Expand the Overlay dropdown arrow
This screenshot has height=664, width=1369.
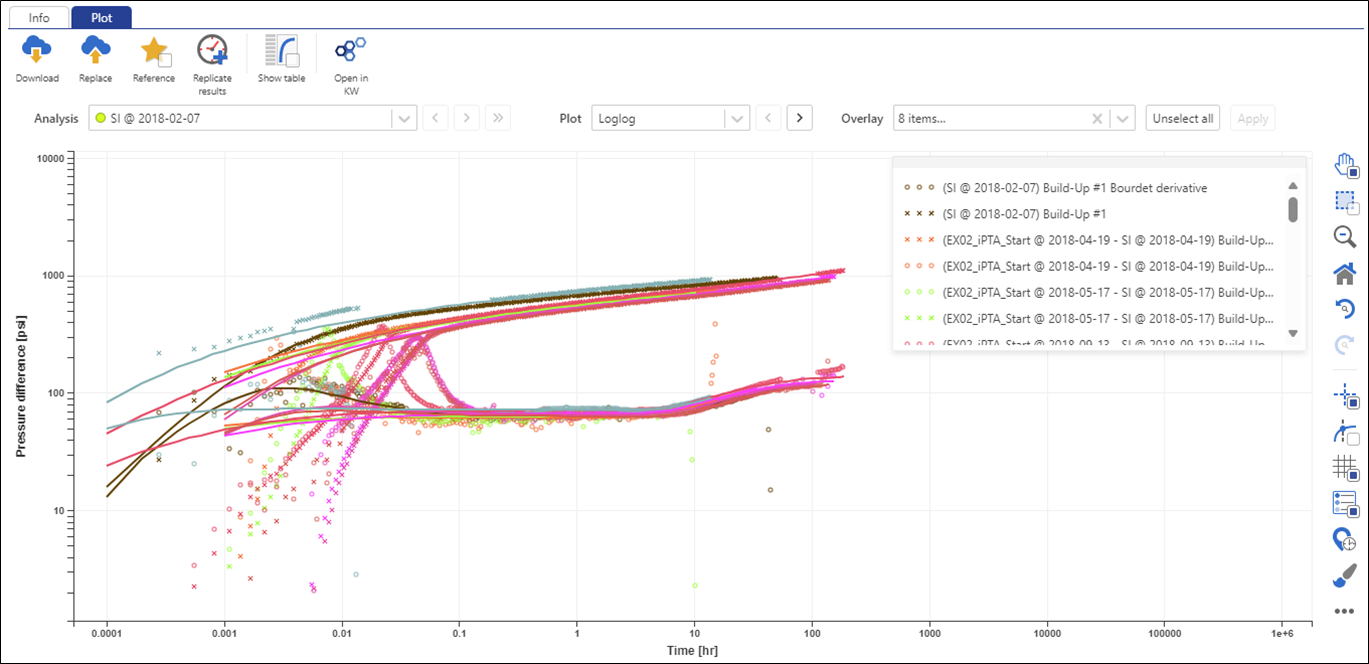[1124, 118]
